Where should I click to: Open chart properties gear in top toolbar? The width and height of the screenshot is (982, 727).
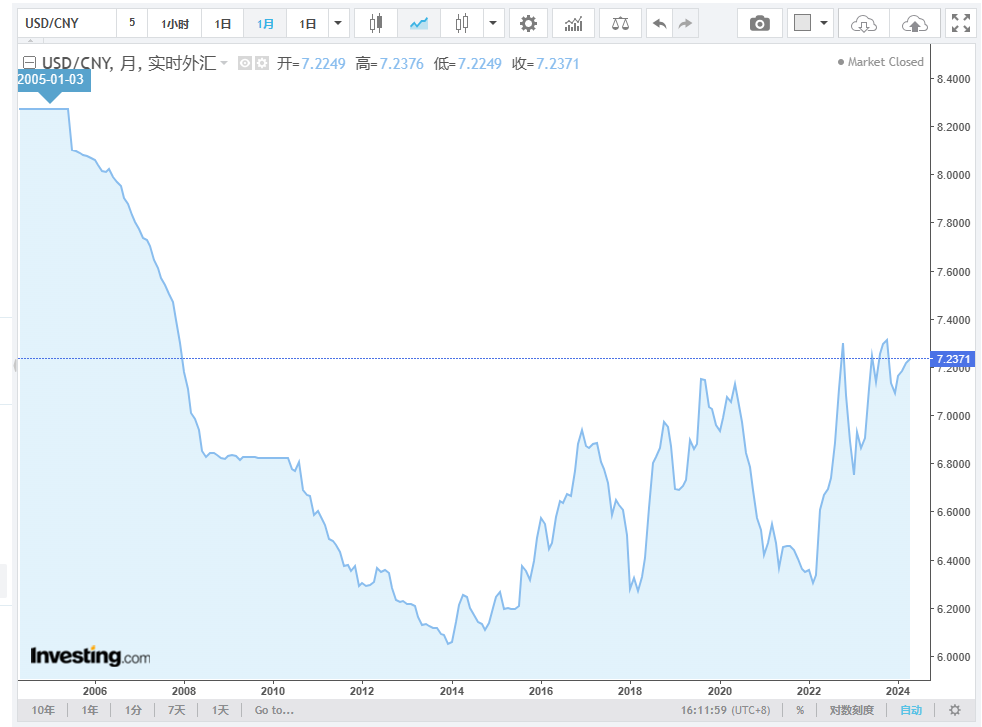(528, 23)
